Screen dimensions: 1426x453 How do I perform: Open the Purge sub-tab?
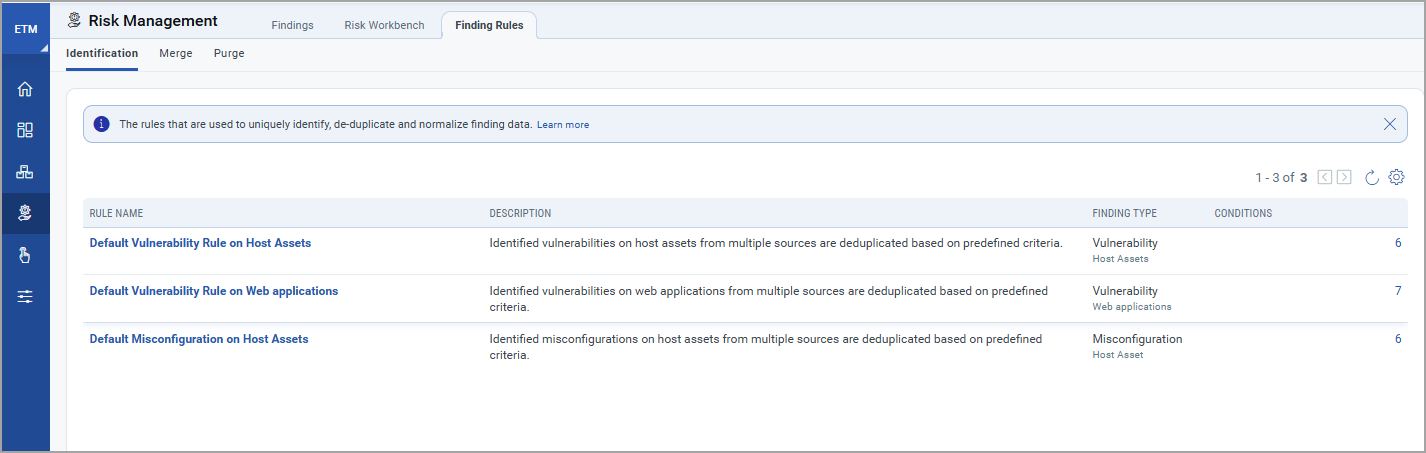tap(229, 54)
